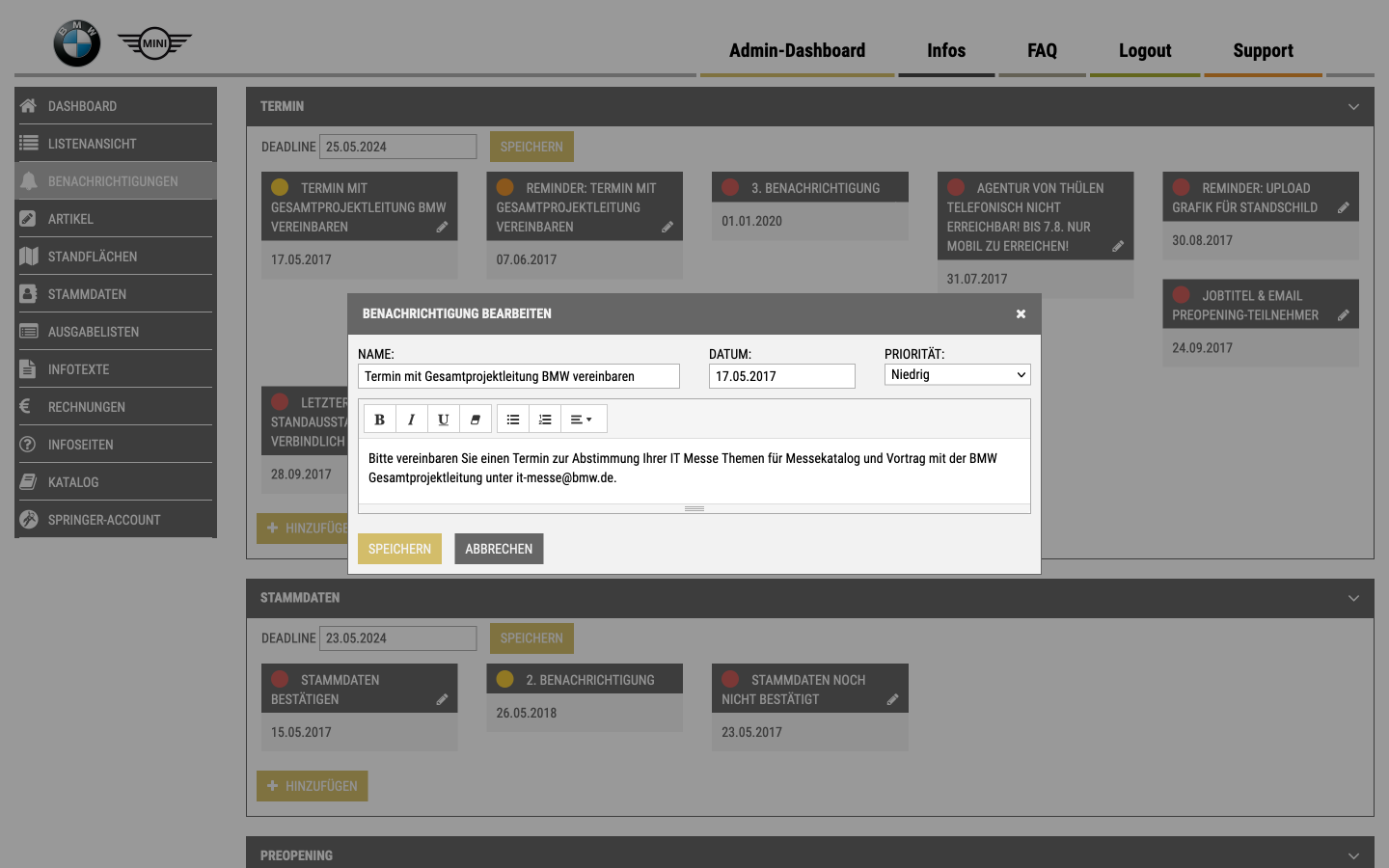Screen dimensions: 1389x868
Task: Insert a bullet list in the editor
Action: pos(512,419)
